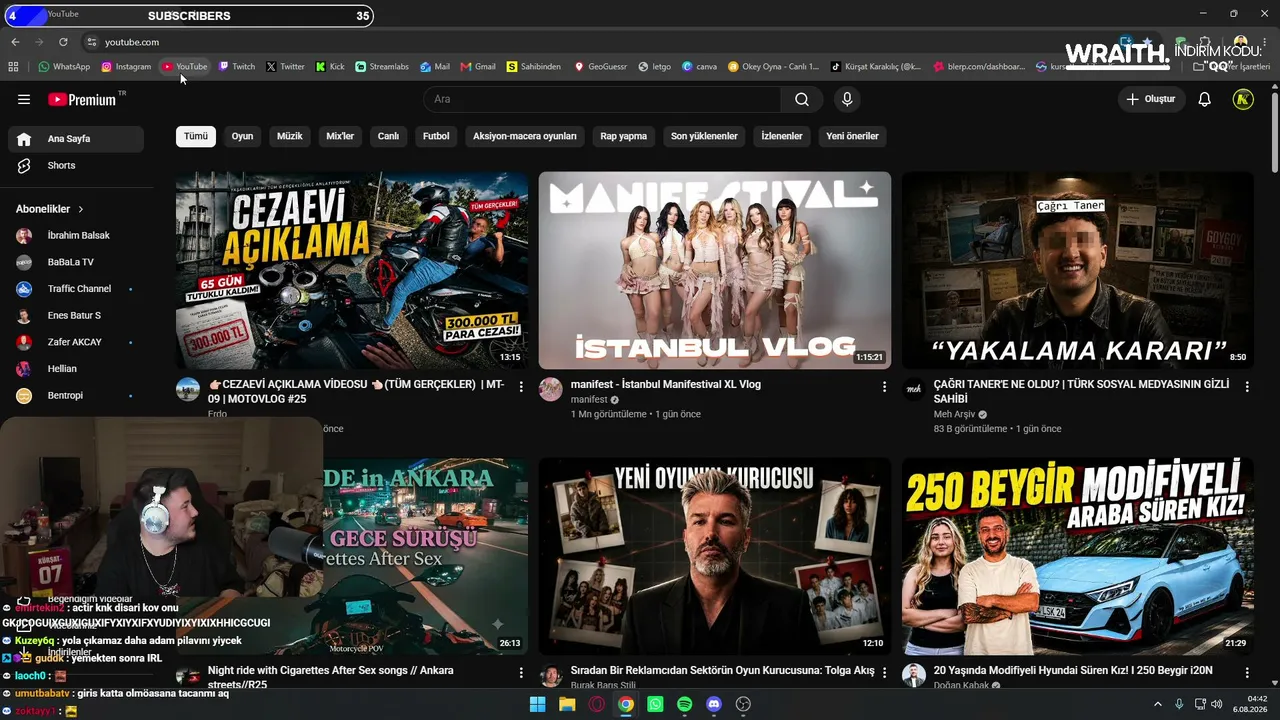Launch File Explorer from the taskbar
Screen dimensions: 1280x720
point(567,704)
